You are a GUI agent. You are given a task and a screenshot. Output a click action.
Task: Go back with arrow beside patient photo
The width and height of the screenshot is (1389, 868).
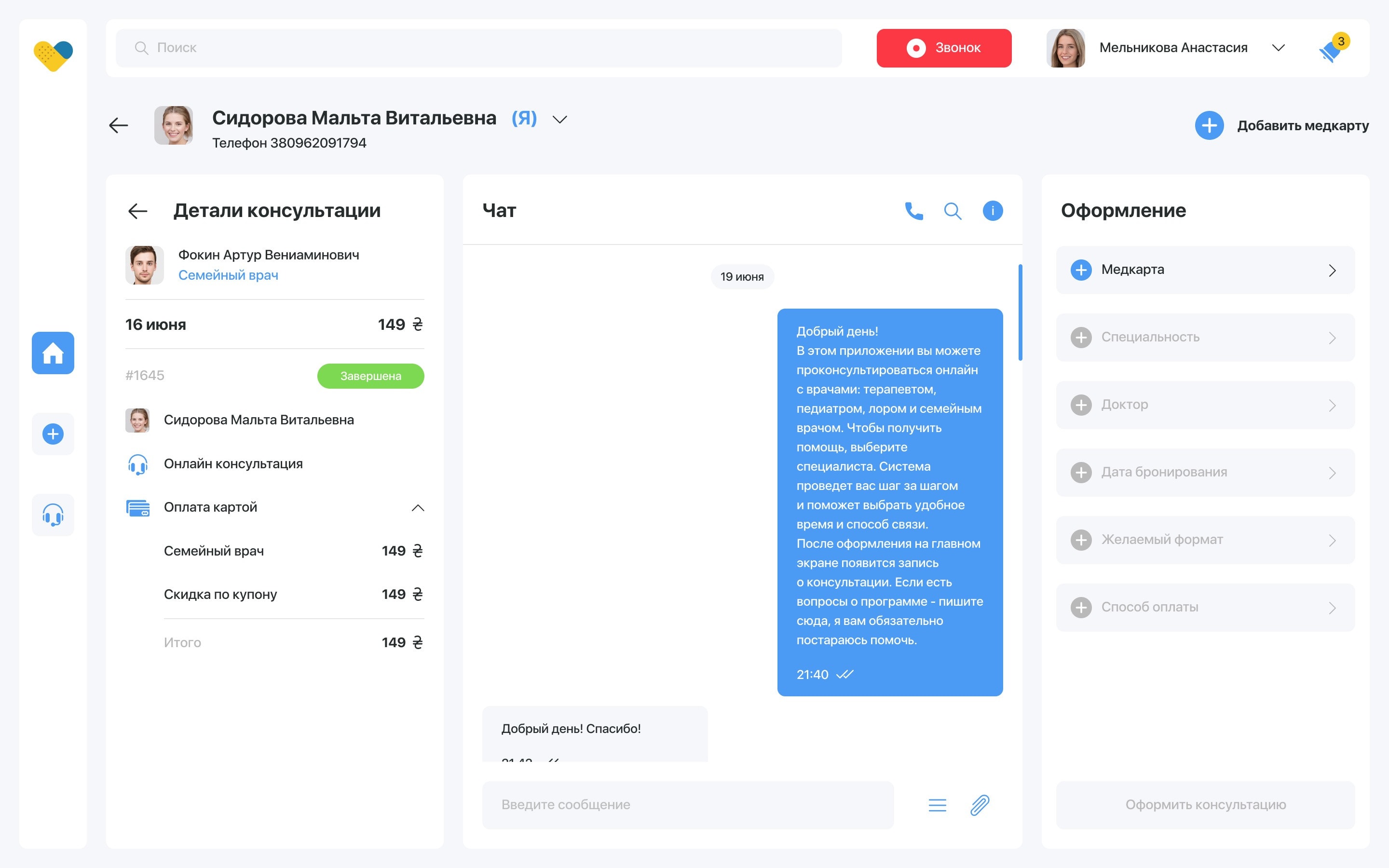[118, 125]
